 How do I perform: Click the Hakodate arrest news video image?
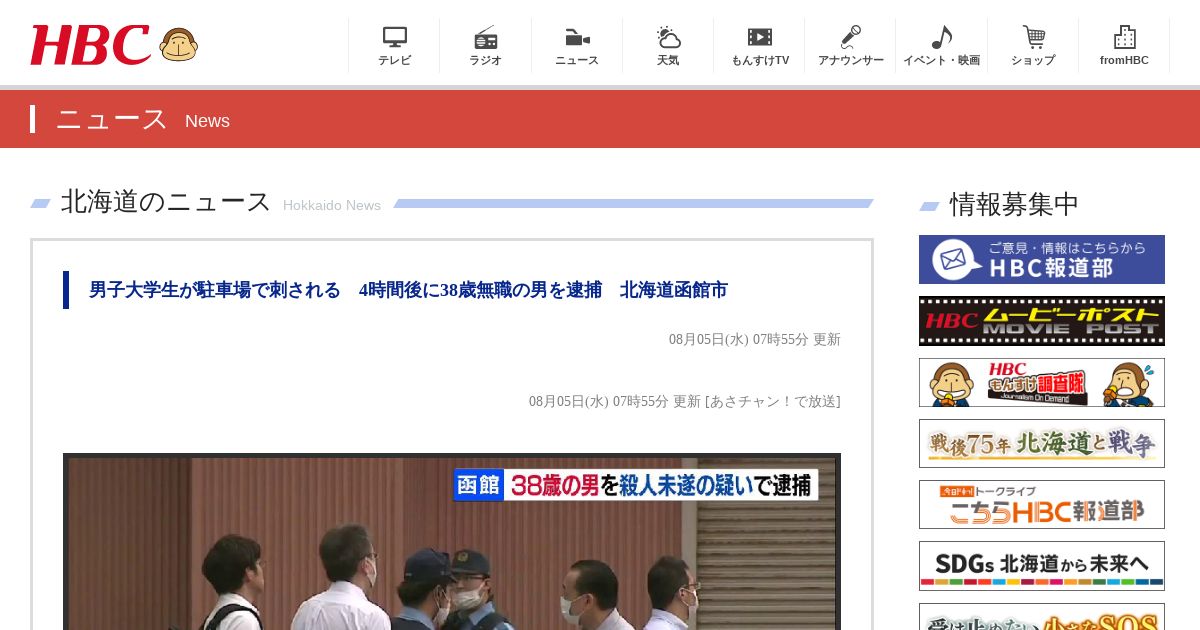point(452,542)
